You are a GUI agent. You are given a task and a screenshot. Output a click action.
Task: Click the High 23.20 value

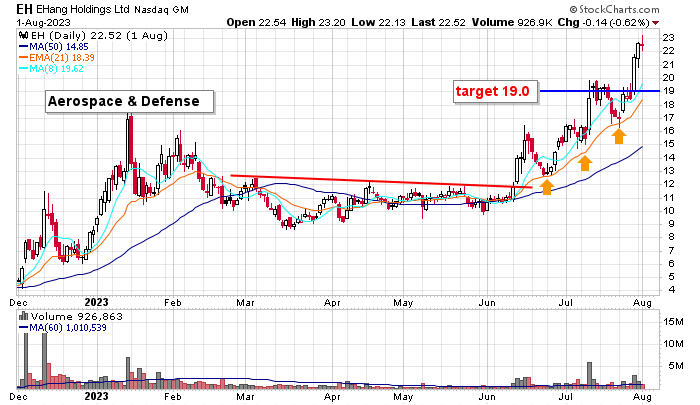click(x=318, y=22)
